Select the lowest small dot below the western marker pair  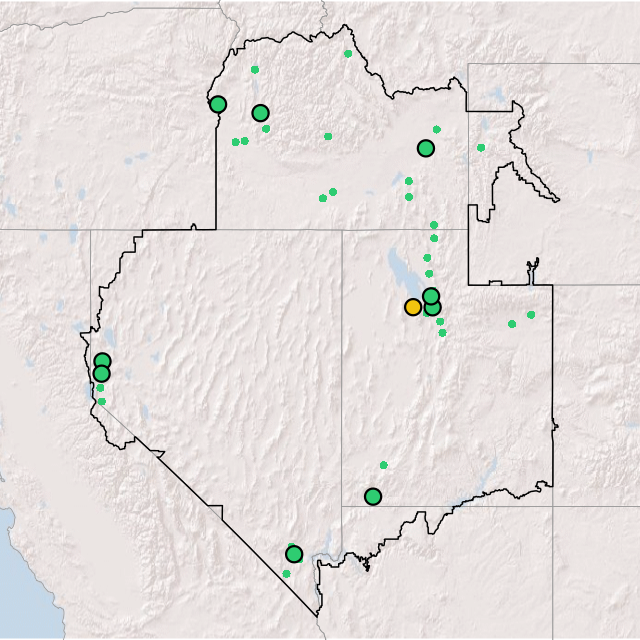(101, 402)
